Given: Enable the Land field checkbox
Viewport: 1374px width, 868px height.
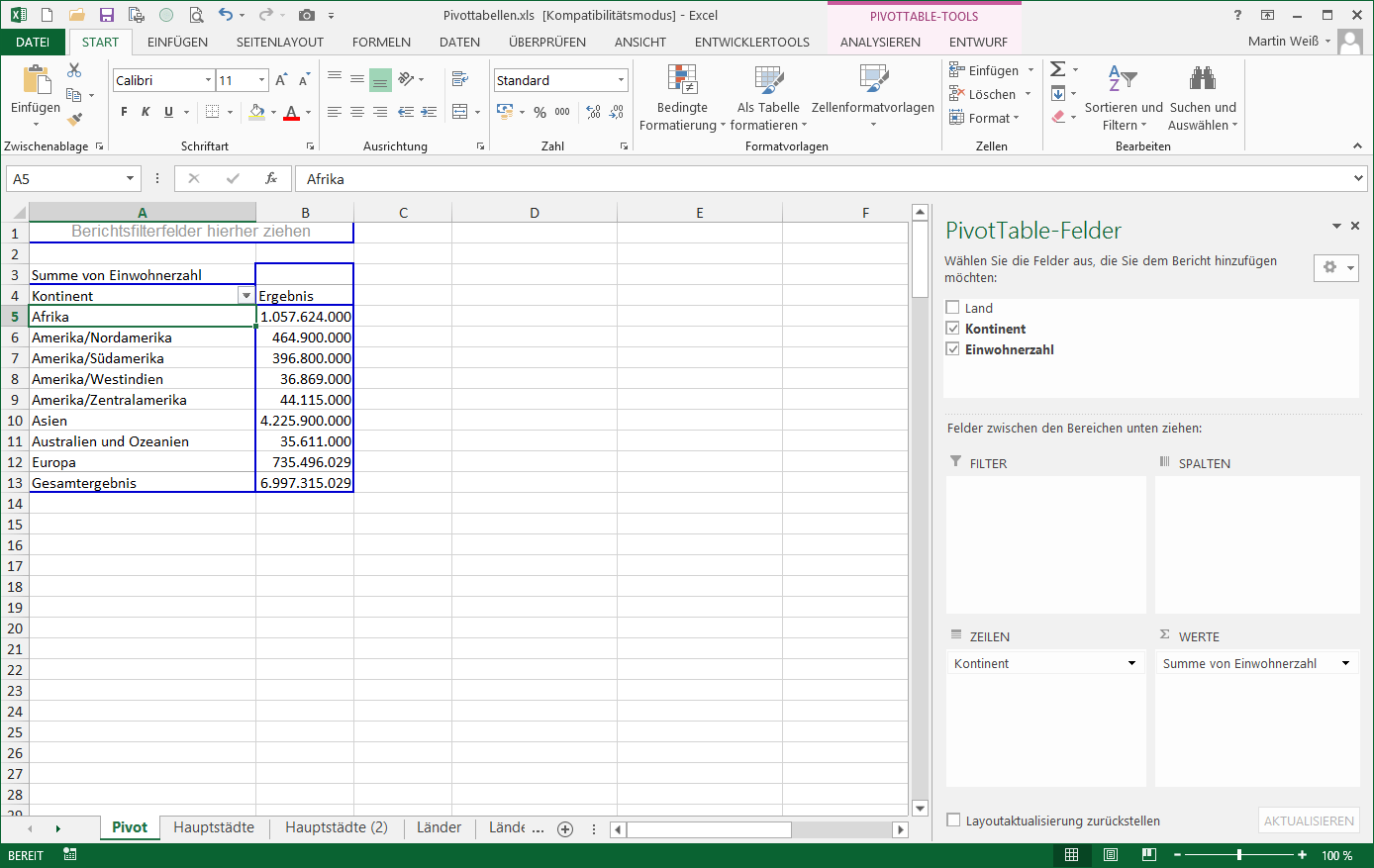Looking at the screenshot, I should [x=952, y=307].
